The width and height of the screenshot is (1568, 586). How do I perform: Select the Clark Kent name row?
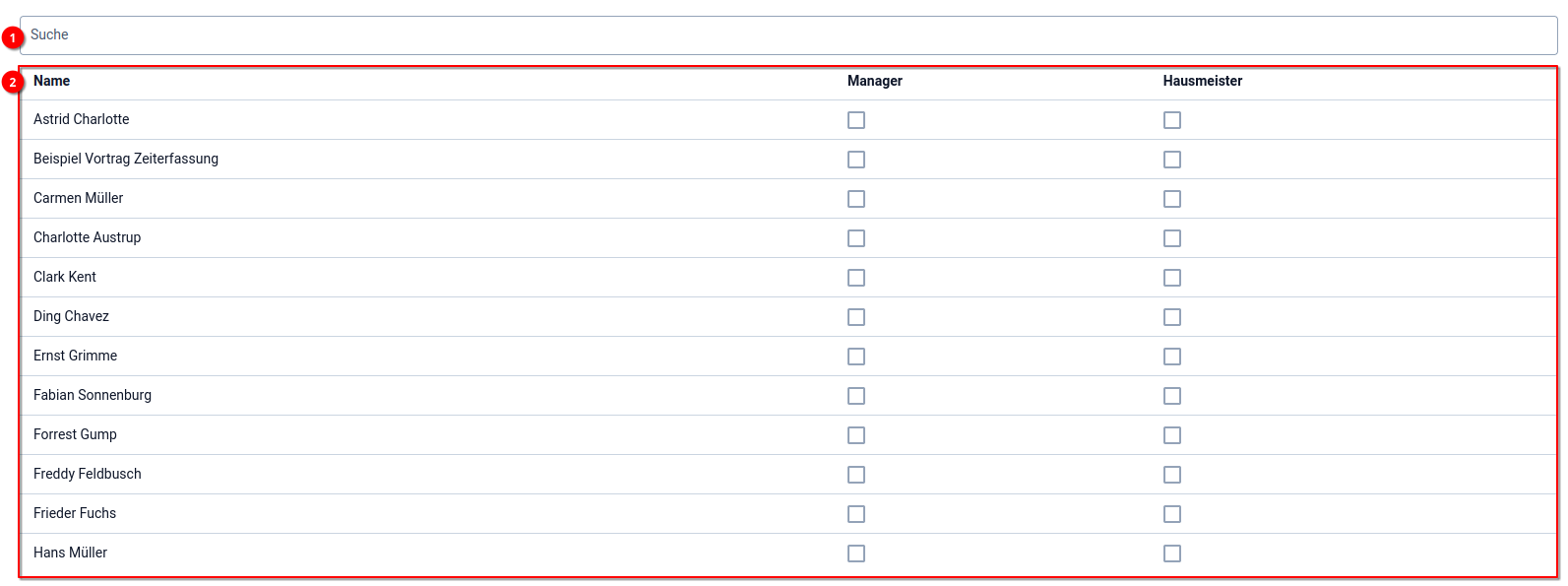[65, 277]
